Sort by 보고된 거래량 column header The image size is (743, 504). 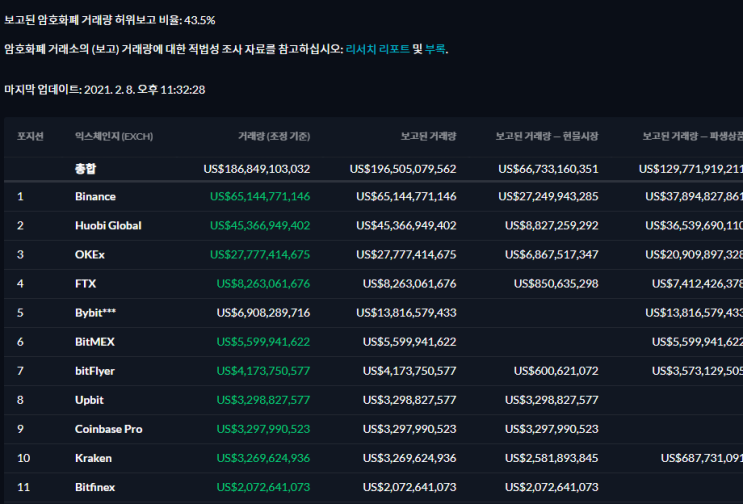(x=428, y=136)
